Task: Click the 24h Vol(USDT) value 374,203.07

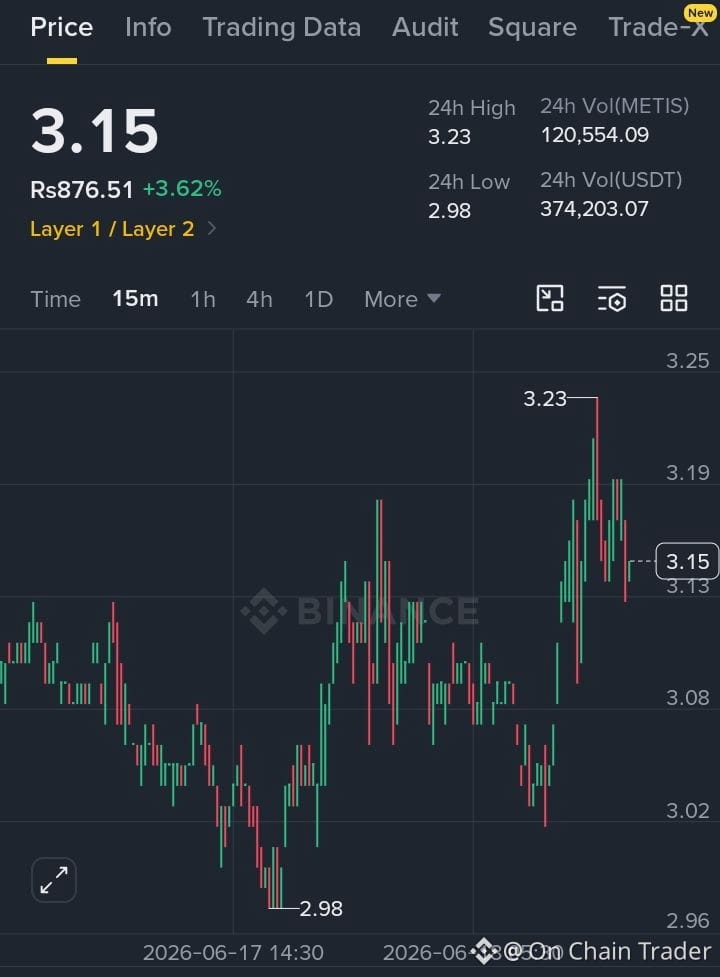Action: coord(594,209)
